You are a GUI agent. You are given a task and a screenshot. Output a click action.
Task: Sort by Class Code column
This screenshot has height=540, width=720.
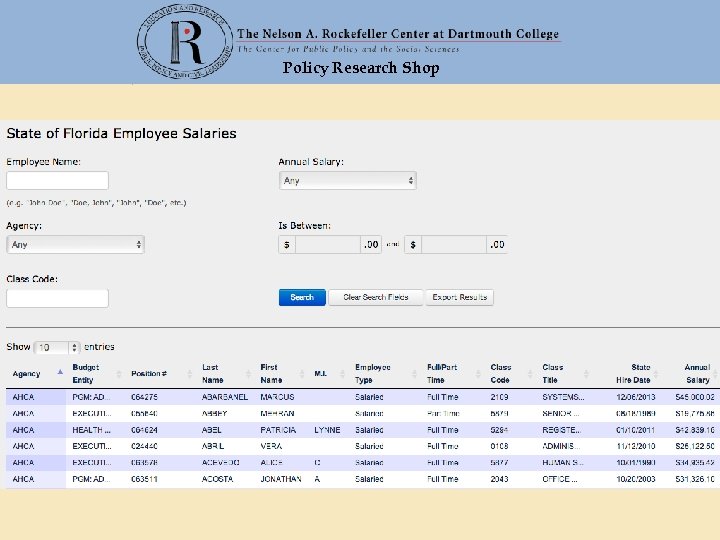pyautogui.click(x=501, y=374)
